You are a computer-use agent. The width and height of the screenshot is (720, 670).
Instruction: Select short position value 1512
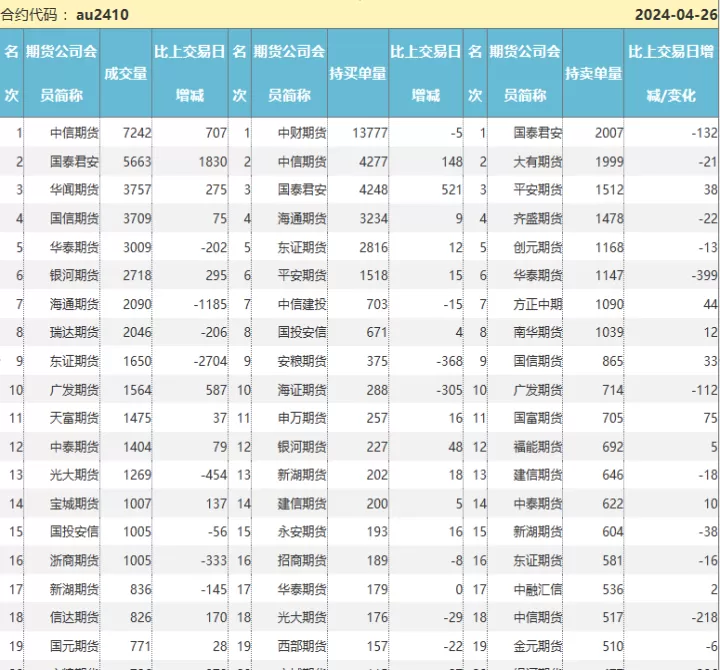pyautogui.click(x=609, y=190)
